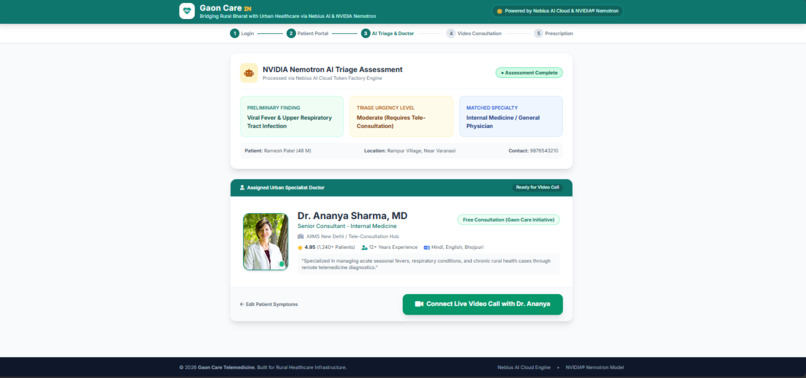Click Dr. Ananya Sharma's profile photo
Image resolution: width=806 pixels, height=378 pixels.
point(265,242)
